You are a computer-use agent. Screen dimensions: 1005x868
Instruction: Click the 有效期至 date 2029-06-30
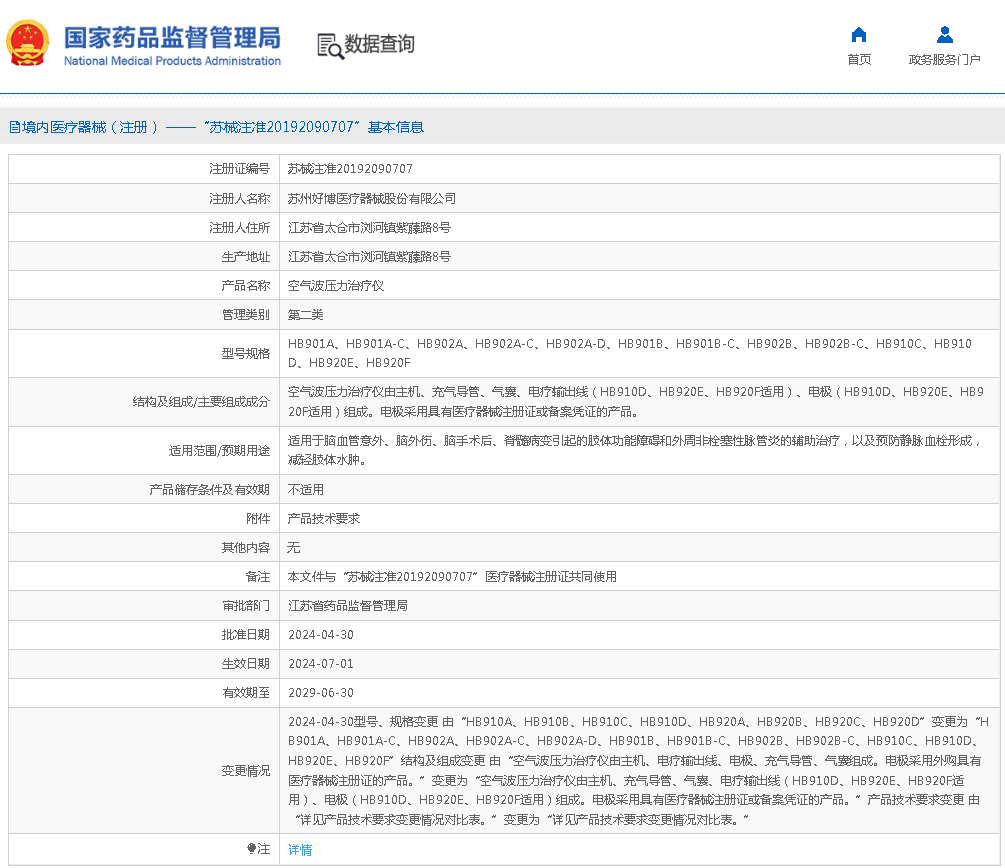320,693
